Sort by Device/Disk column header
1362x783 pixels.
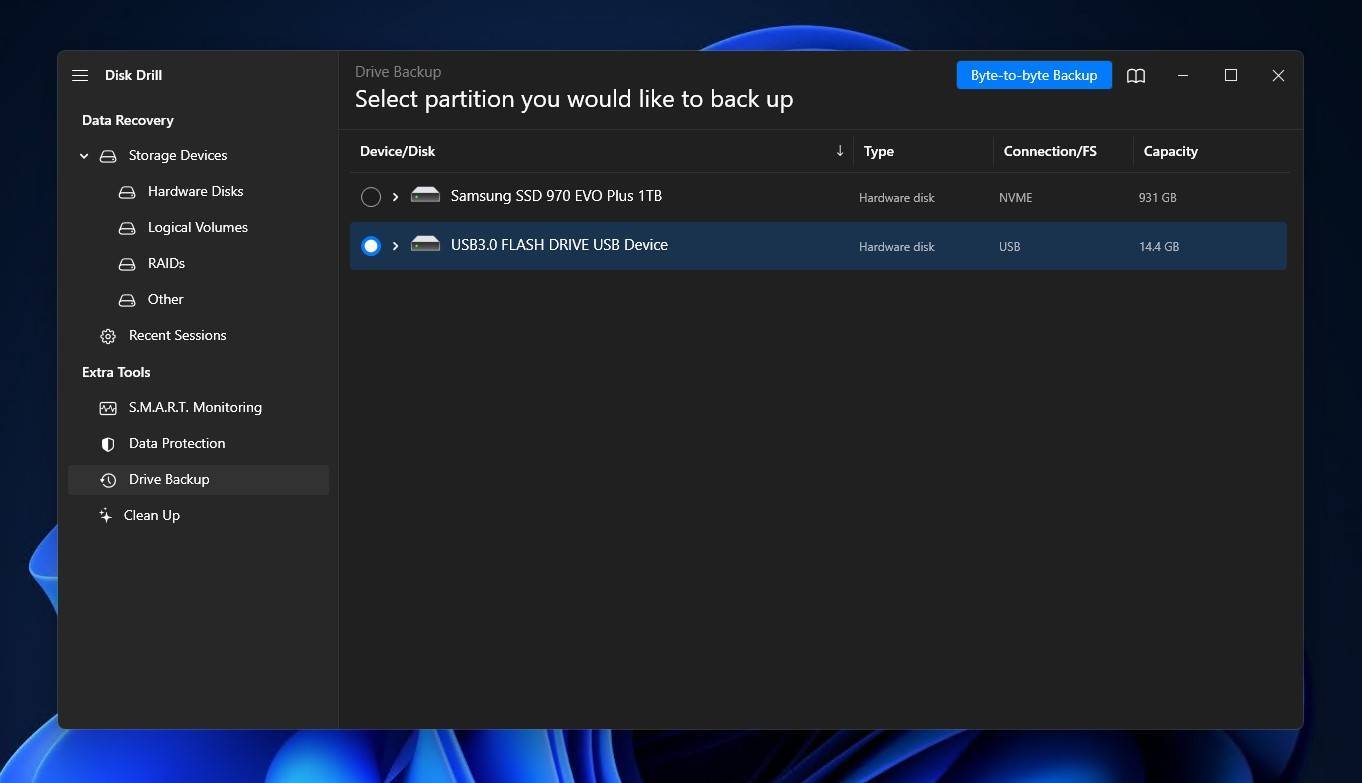[x=398, y=151]
